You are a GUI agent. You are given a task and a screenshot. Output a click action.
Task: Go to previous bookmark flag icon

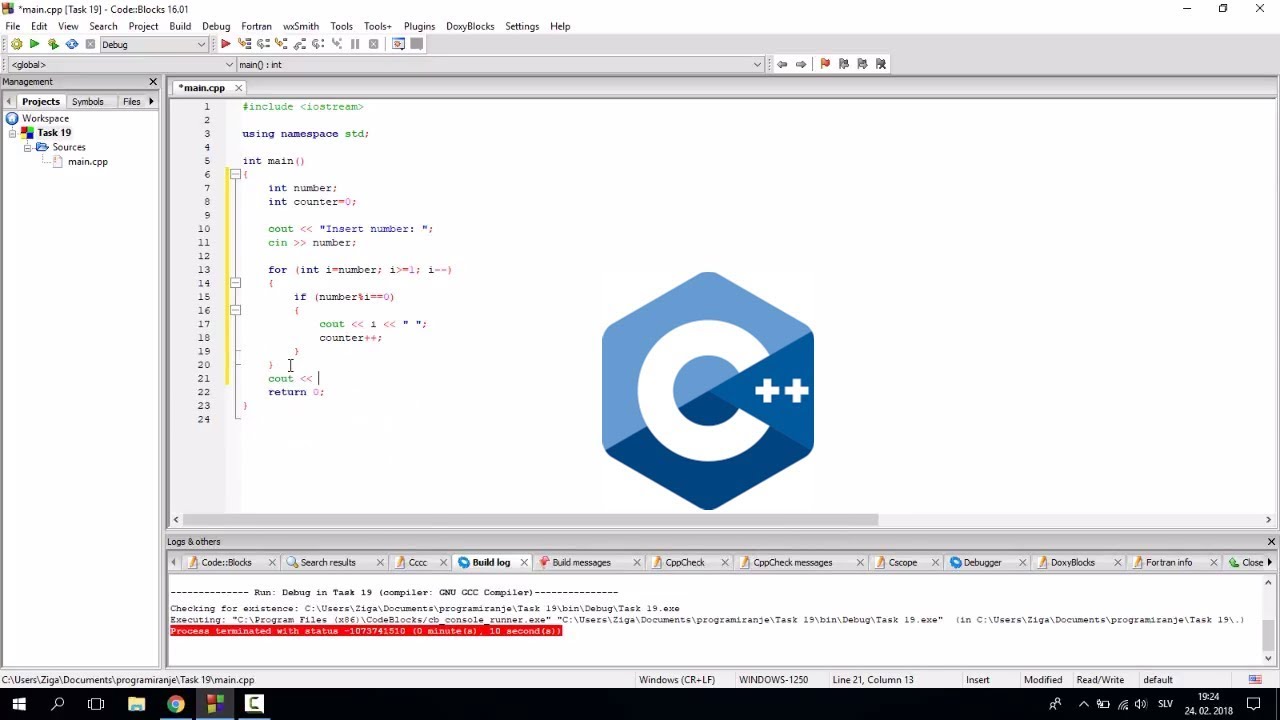click(x=844, y=64)
